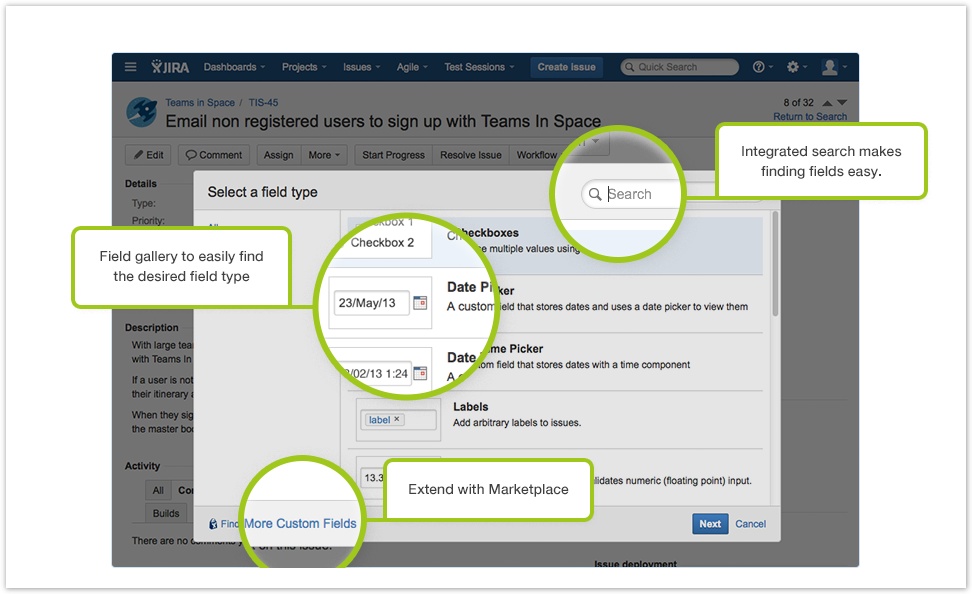The height and width of the screenshot is (594, 972).
Task: Click the calendar icon beside 23/May/13
Action: tap(420, 303)
